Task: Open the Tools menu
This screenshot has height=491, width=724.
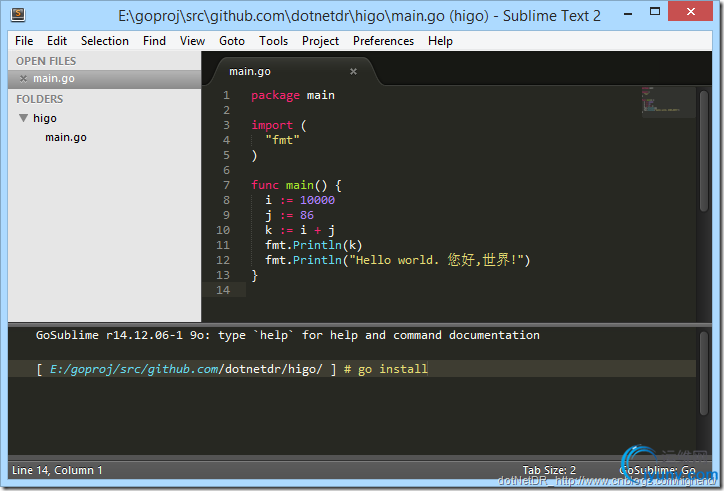Action: point(273,41)
